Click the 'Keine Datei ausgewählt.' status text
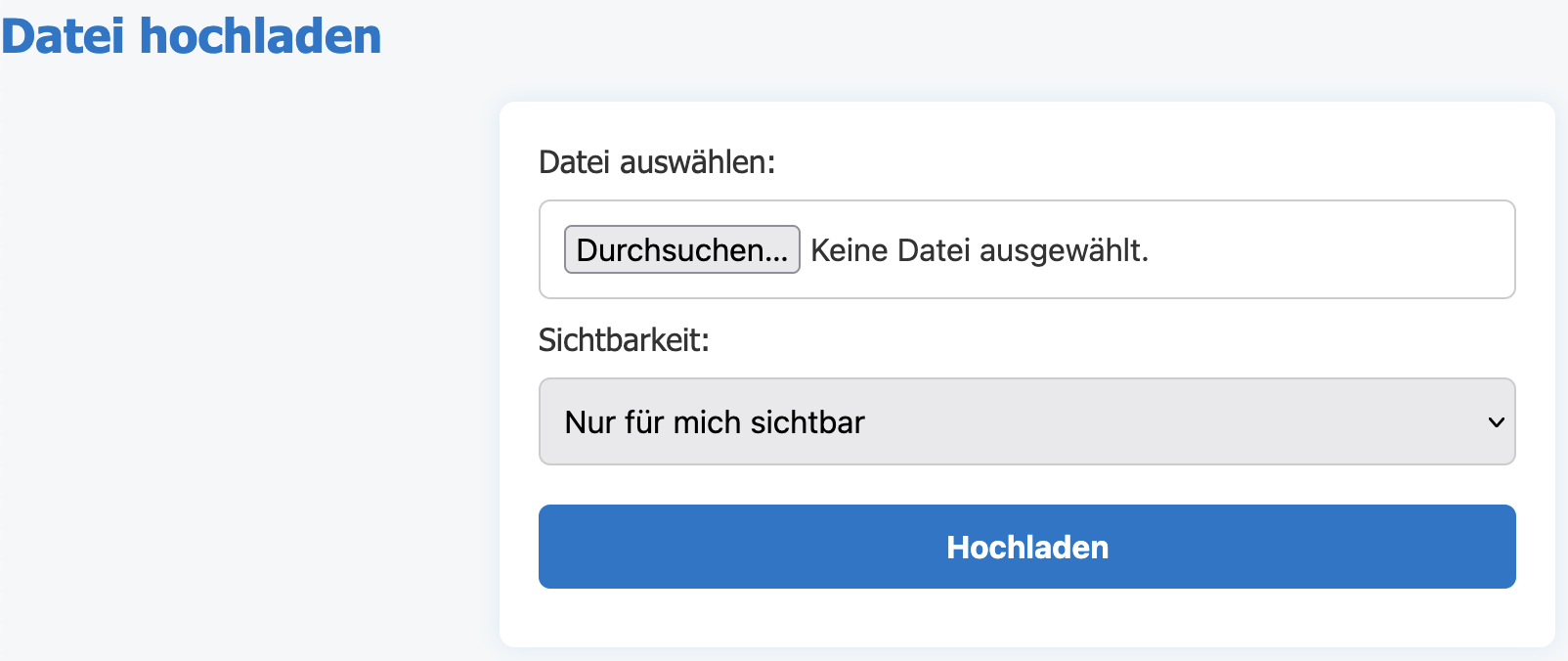 click(x=980, y=250)
